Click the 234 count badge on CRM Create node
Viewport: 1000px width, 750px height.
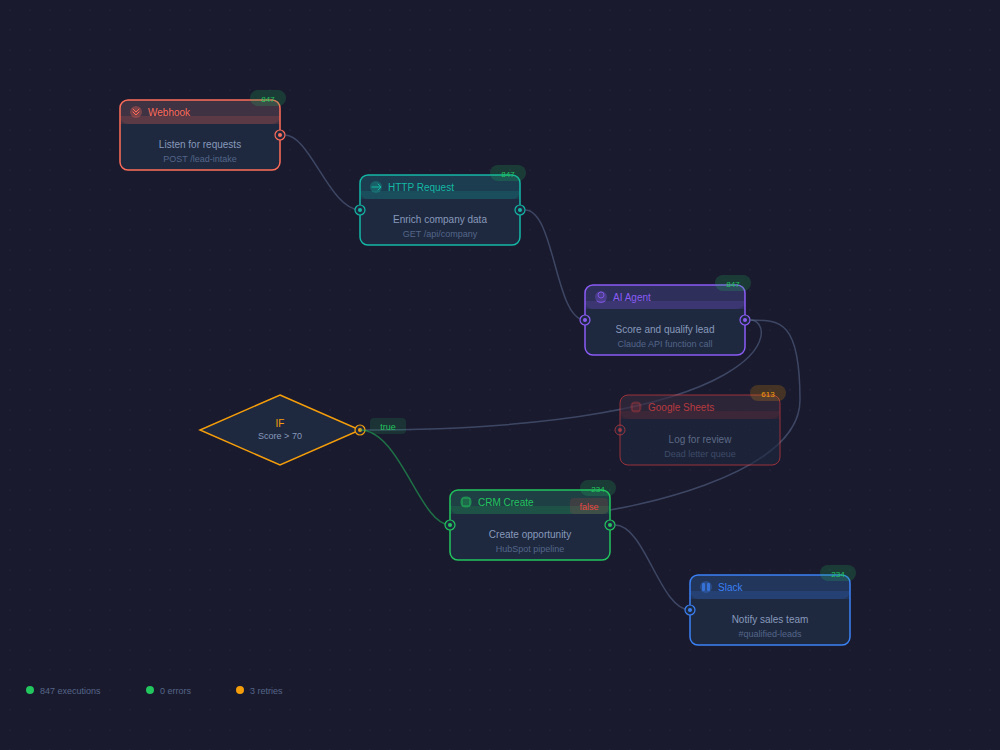tap(598, 489)
